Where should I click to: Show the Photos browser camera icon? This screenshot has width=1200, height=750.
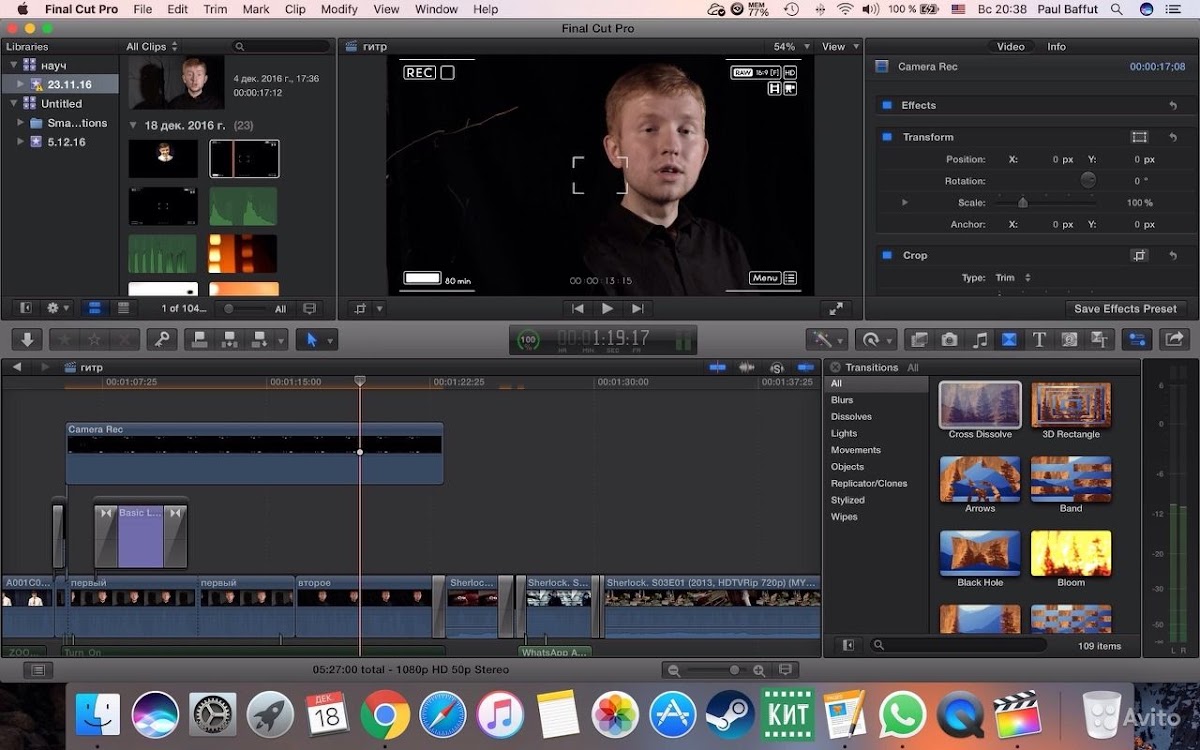pyautogui.click(x=949, y=340)
